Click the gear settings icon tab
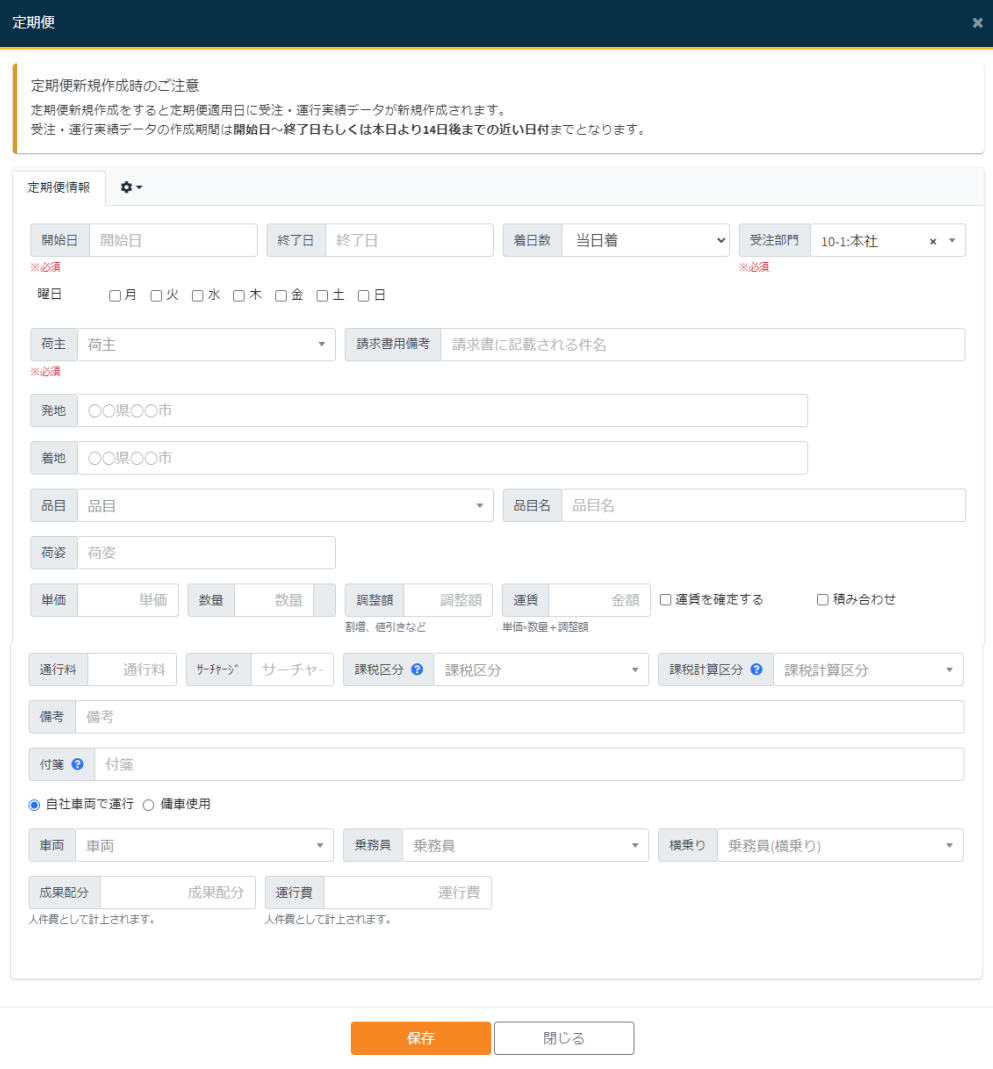993x1069 pixels. (x=131, y=187)
